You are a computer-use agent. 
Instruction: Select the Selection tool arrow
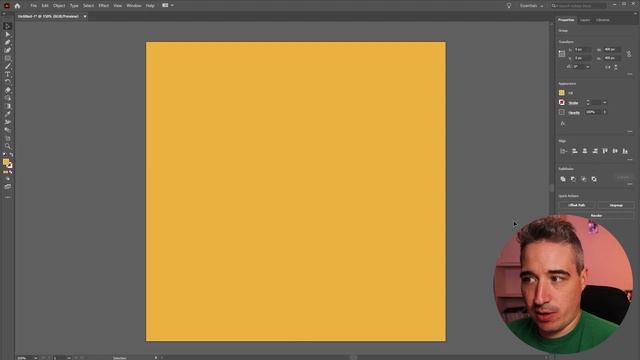pos(7,26)
